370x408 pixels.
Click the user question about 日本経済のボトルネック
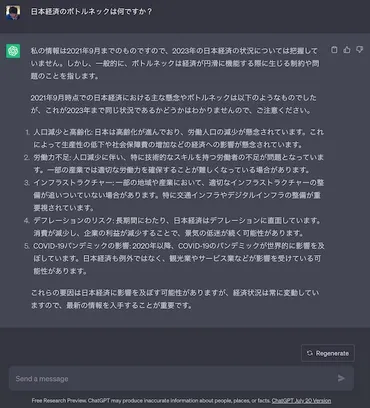coord(91,12)
